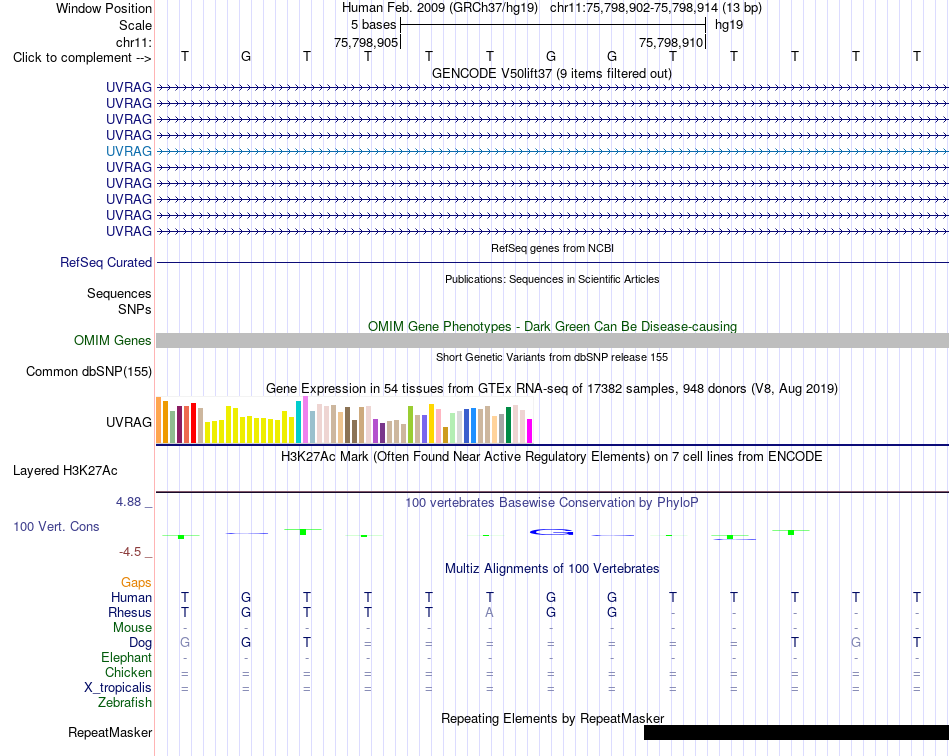Click UVRAG label beside the expression bar chart
Image resolution: width=950 pixels, height=756 pixels.
pos(128,422)
